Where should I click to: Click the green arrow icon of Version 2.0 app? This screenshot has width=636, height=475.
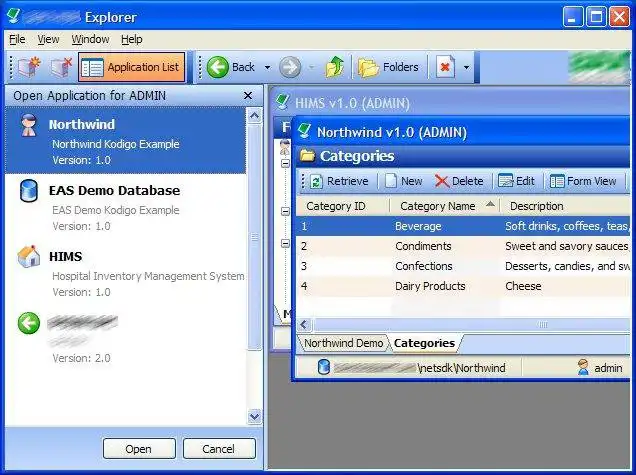(29, 323)
